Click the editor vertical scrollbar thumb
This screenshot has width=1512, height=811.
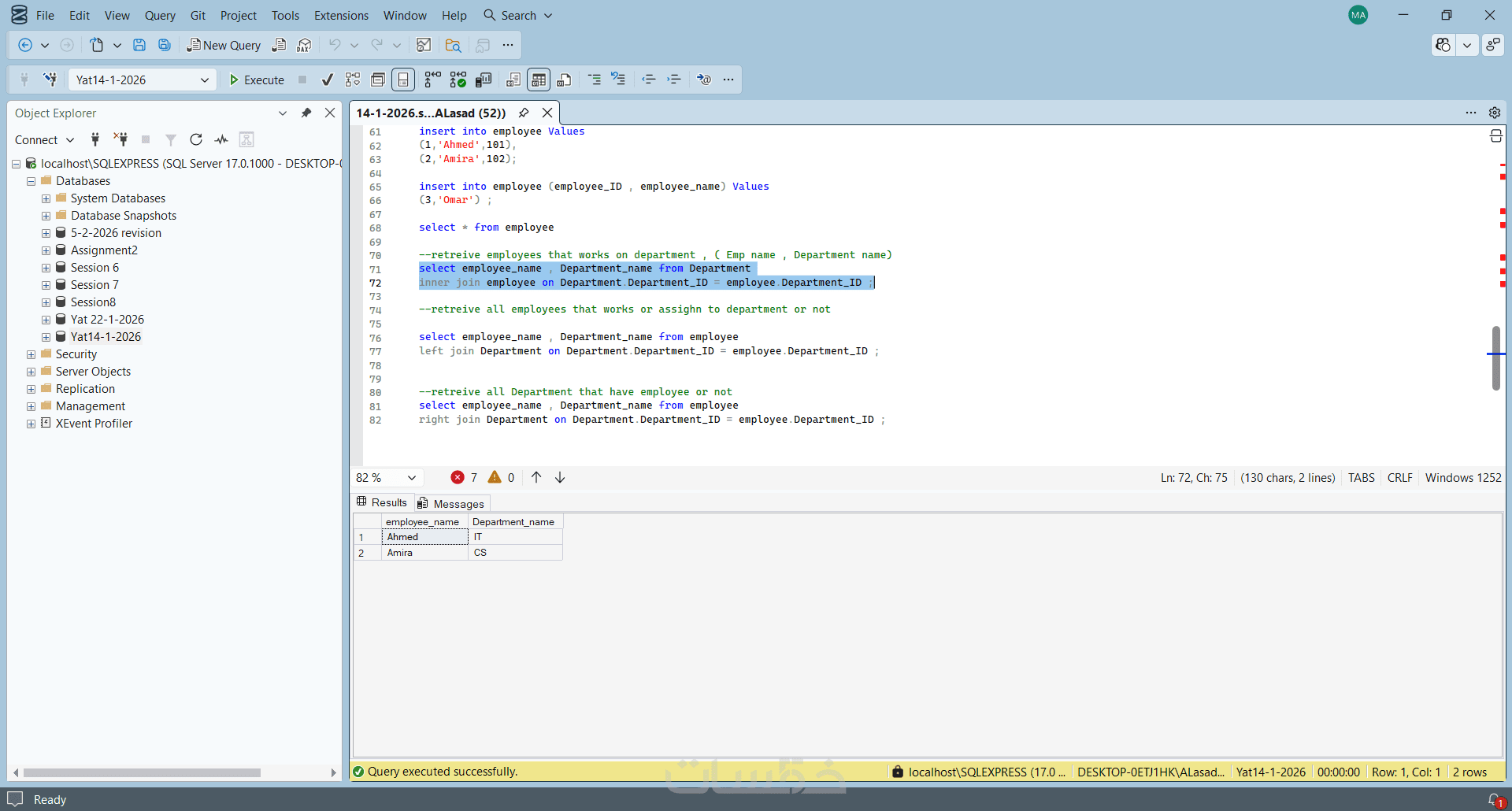point(1495,358)
